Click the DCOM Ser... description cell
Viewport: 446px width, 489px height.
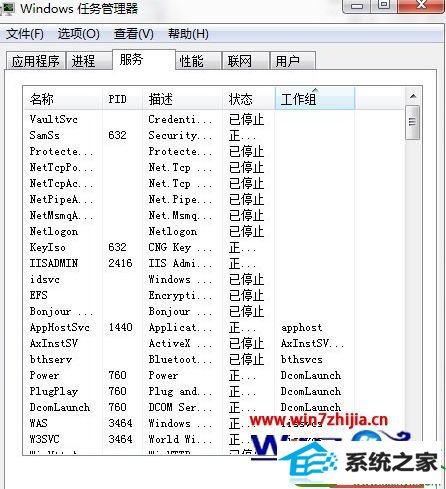coord(180,407)
